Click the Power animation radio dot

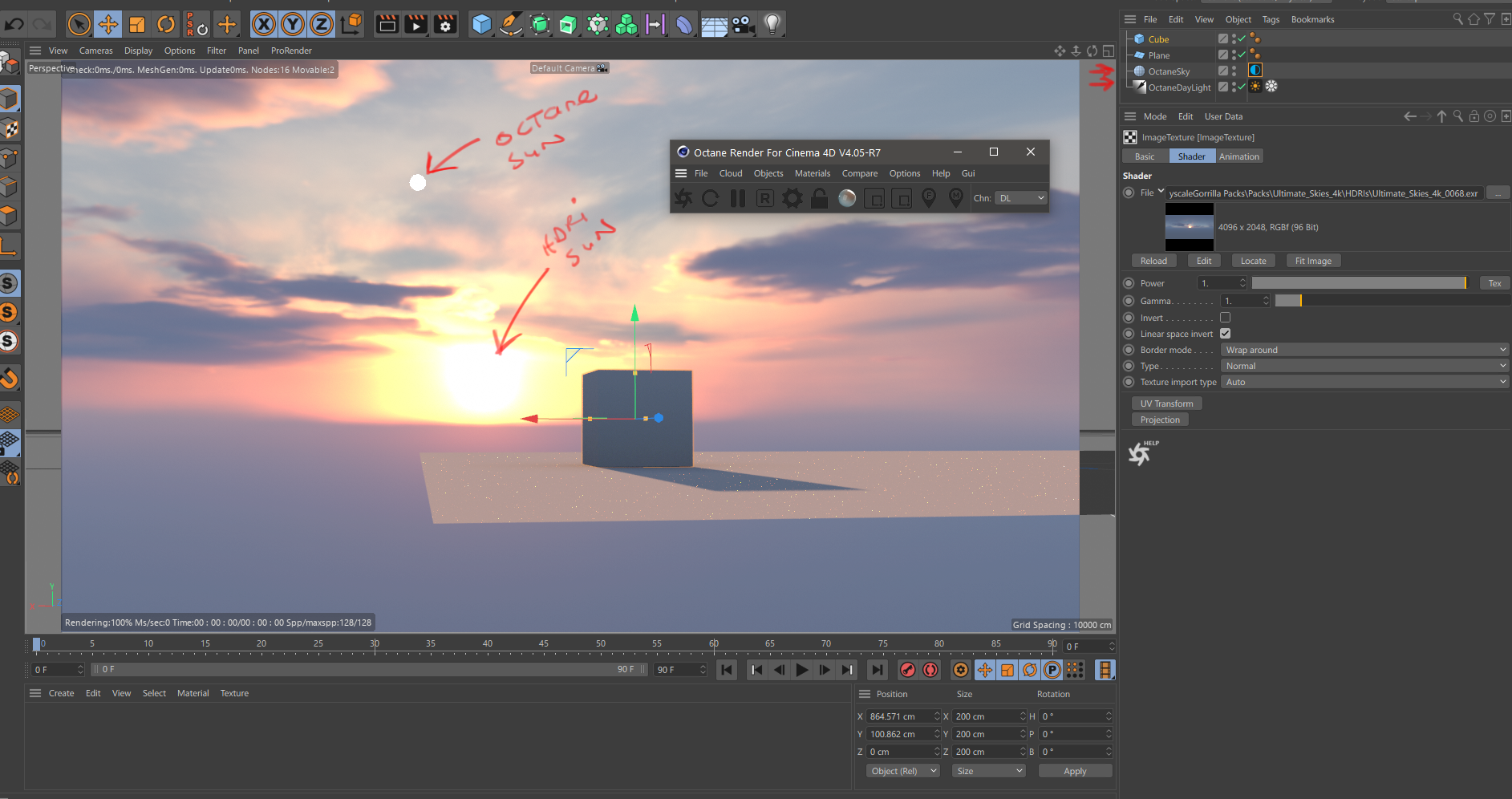(x=1129, y=283)
